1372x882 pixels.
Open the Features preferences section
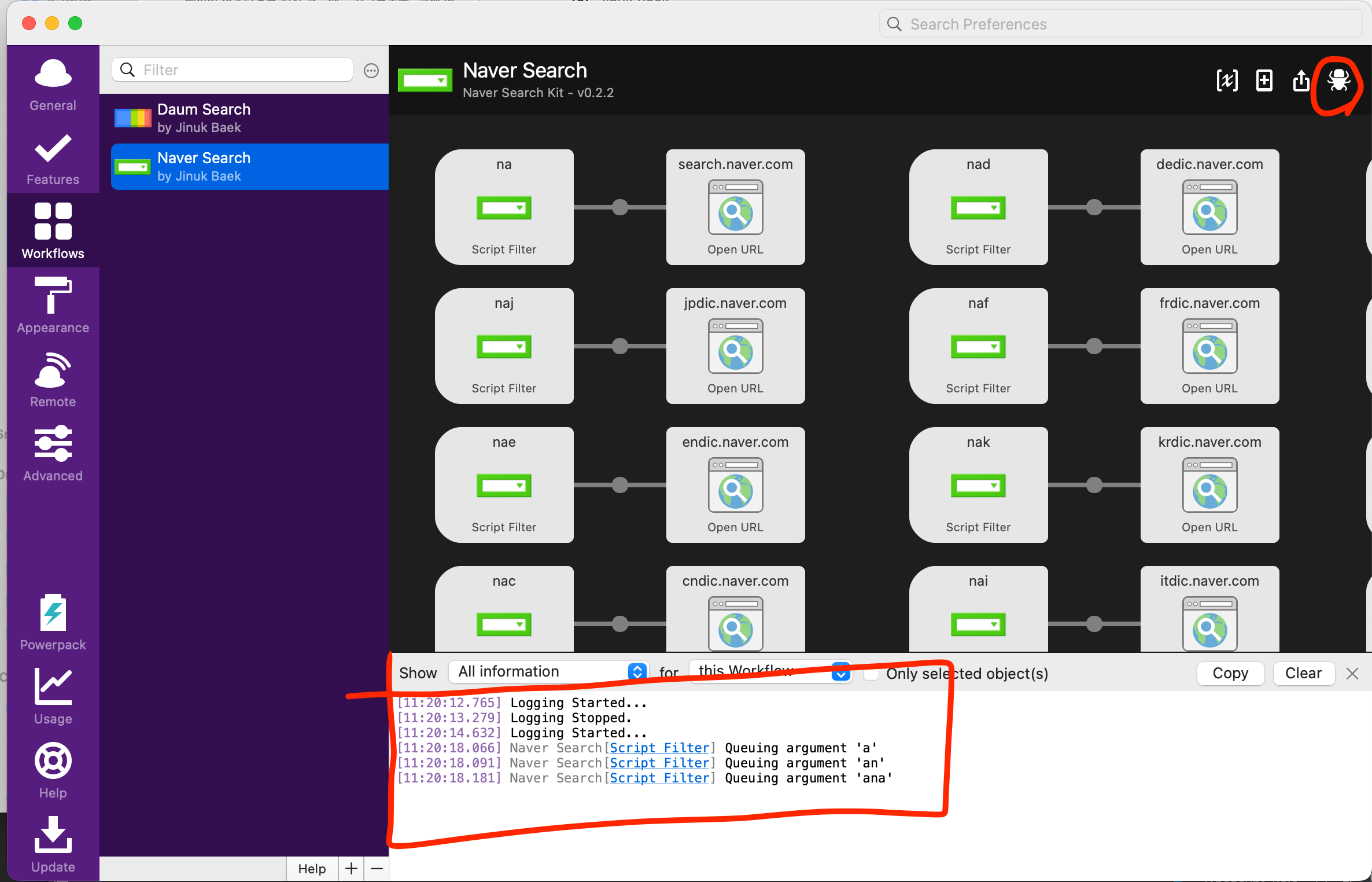53,159
